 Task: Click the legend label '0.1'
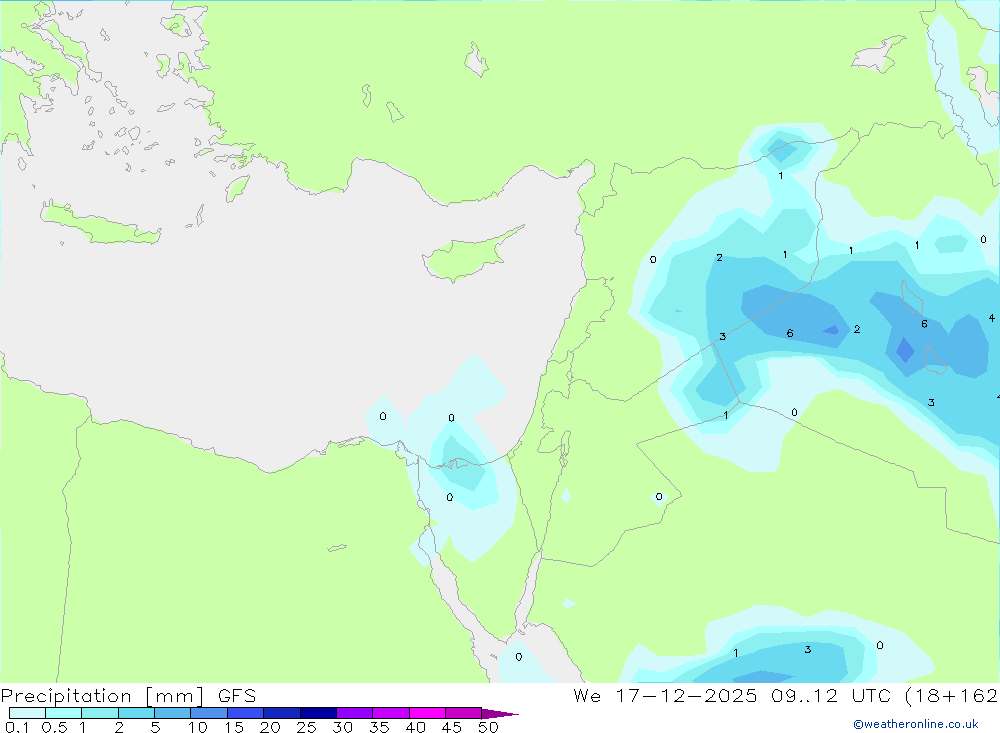[17, 727]
